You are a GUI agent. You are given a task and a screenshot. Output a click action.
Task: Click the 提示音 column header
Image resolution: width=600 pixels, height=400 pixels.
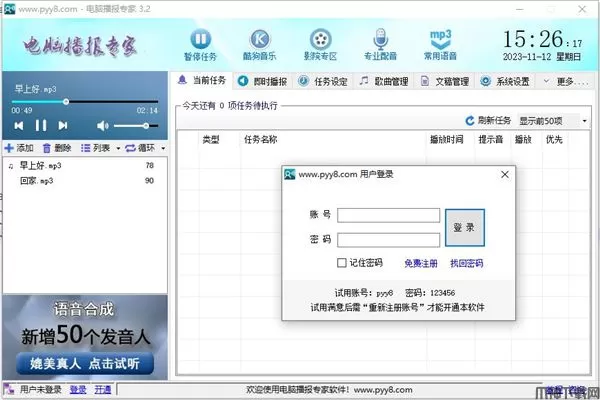click(x=491, y=140)
